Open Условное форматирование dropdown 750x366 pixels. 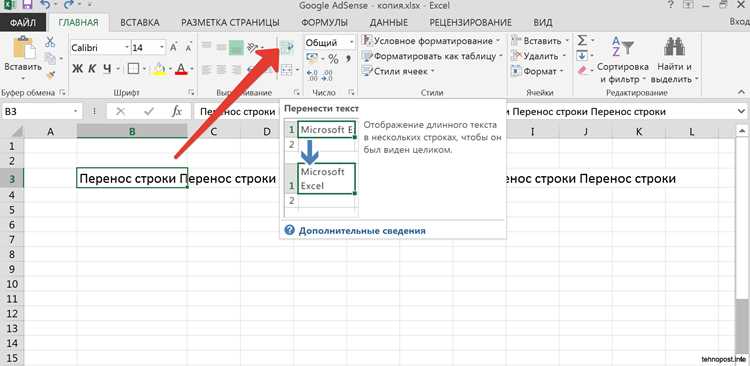(431, 41)
